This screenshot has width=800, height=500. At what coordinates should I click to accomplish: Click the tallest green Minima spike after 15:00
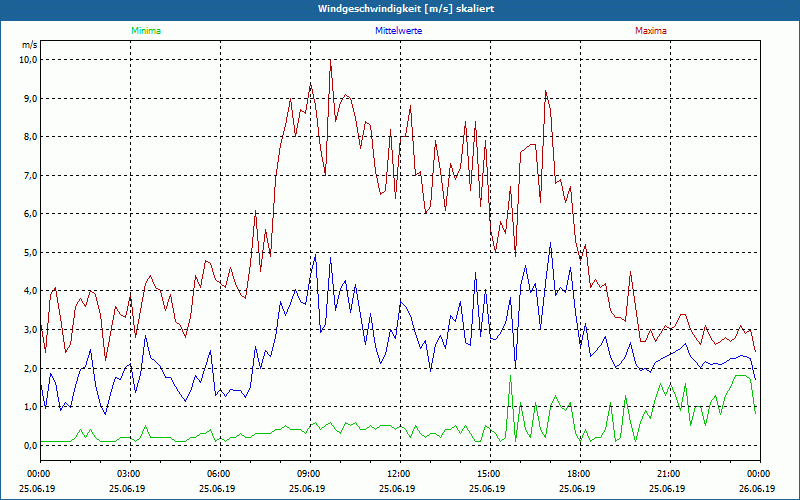coord(511,376)
